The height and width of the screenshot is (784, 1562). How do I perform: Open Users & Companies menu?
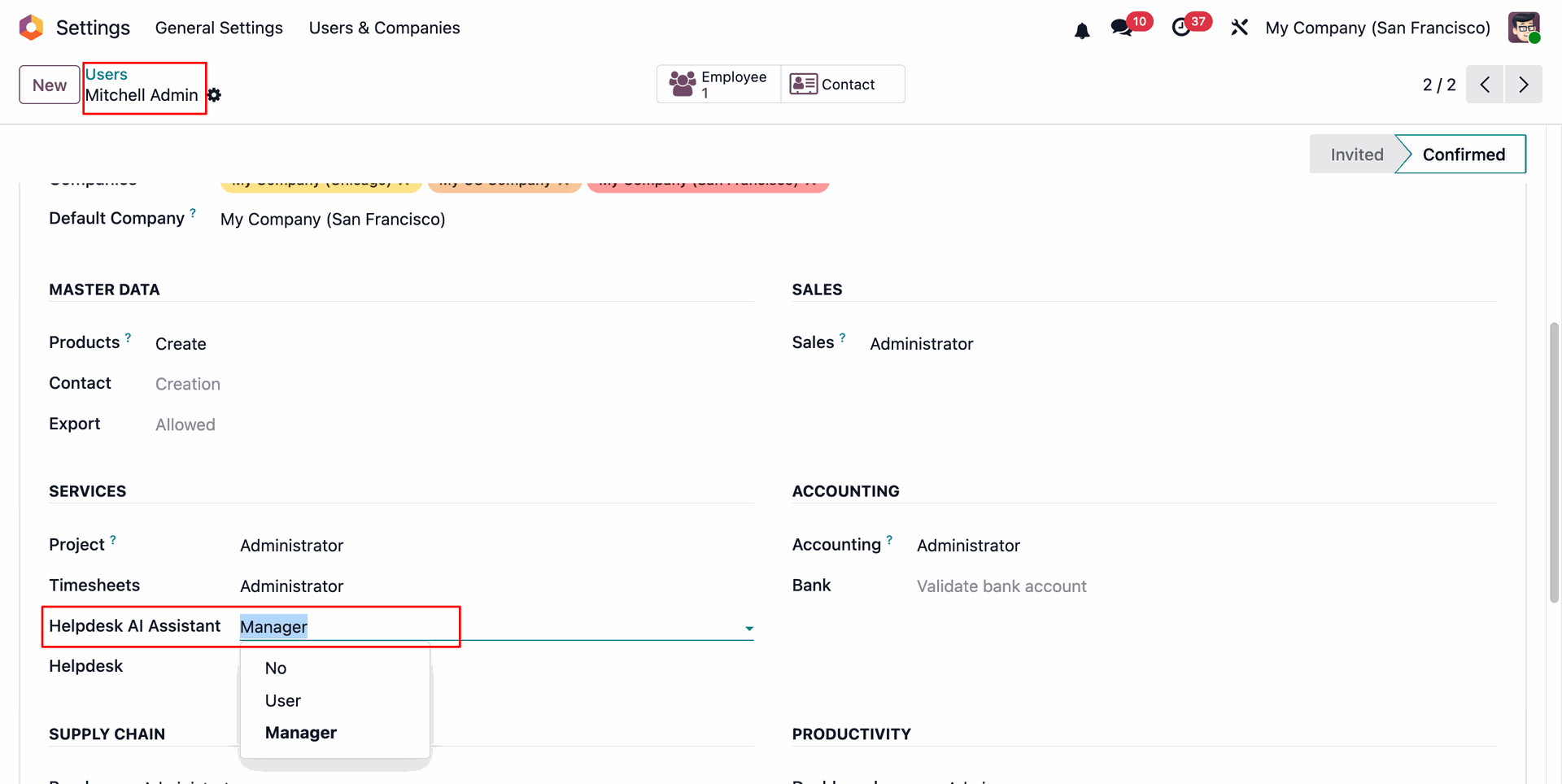point(384,28)
